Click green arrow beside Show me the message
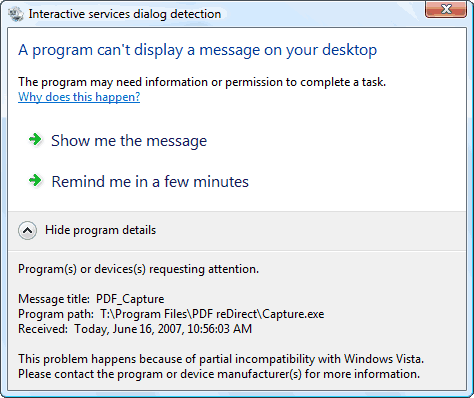474x398 pixels. tap(35, 139)
